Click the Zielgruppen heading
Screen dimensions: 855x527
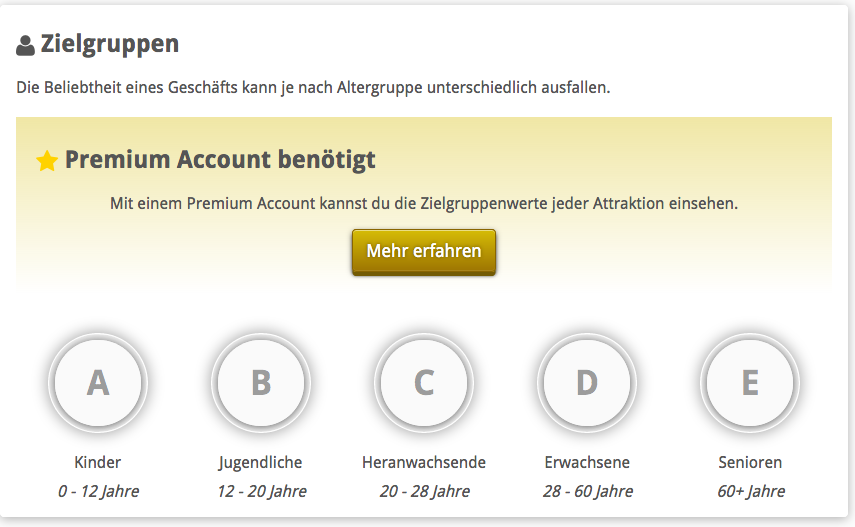110,44
